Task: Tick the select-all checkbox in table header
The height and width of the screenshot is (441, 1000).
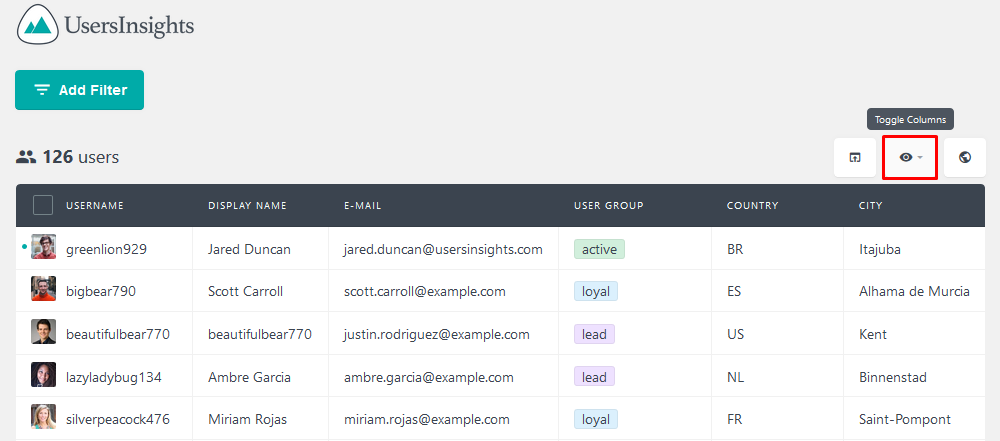Action: [x=43, y=206]
